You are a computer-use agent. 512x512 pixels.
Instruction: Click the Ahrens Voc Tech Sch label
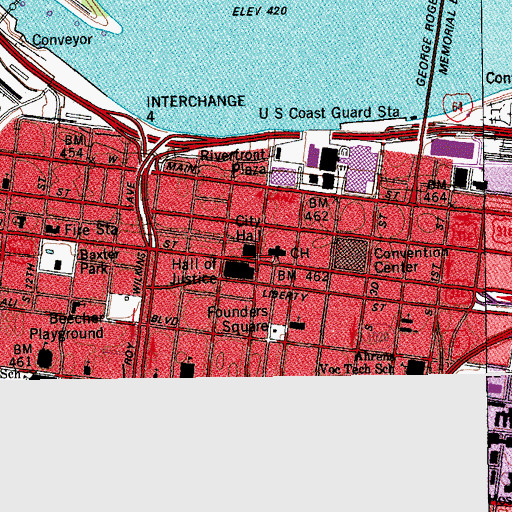(x=357, y=363)
